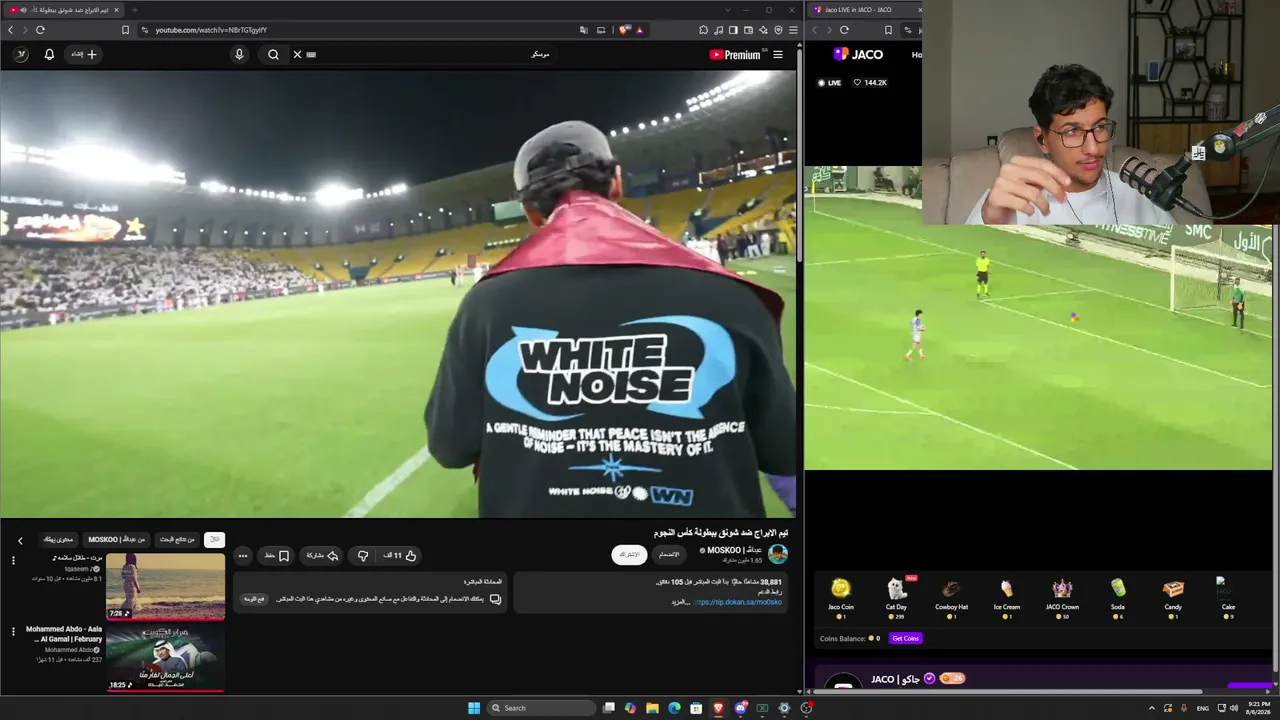Open the tip.dokan.sa link in description
The image size is (1280, 720).
tap(737, 602)
